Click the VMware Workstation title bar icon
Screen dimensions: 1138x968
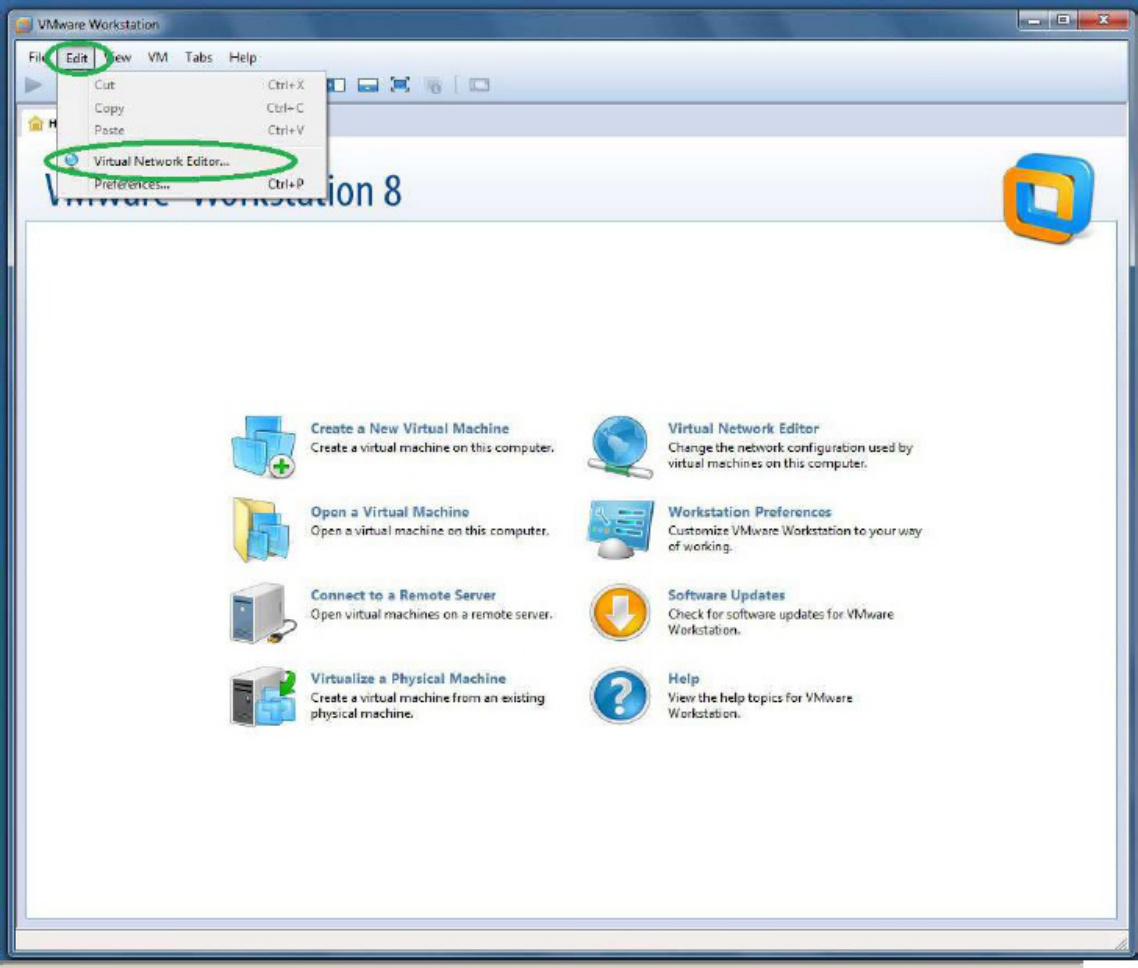tap(24, 25)
